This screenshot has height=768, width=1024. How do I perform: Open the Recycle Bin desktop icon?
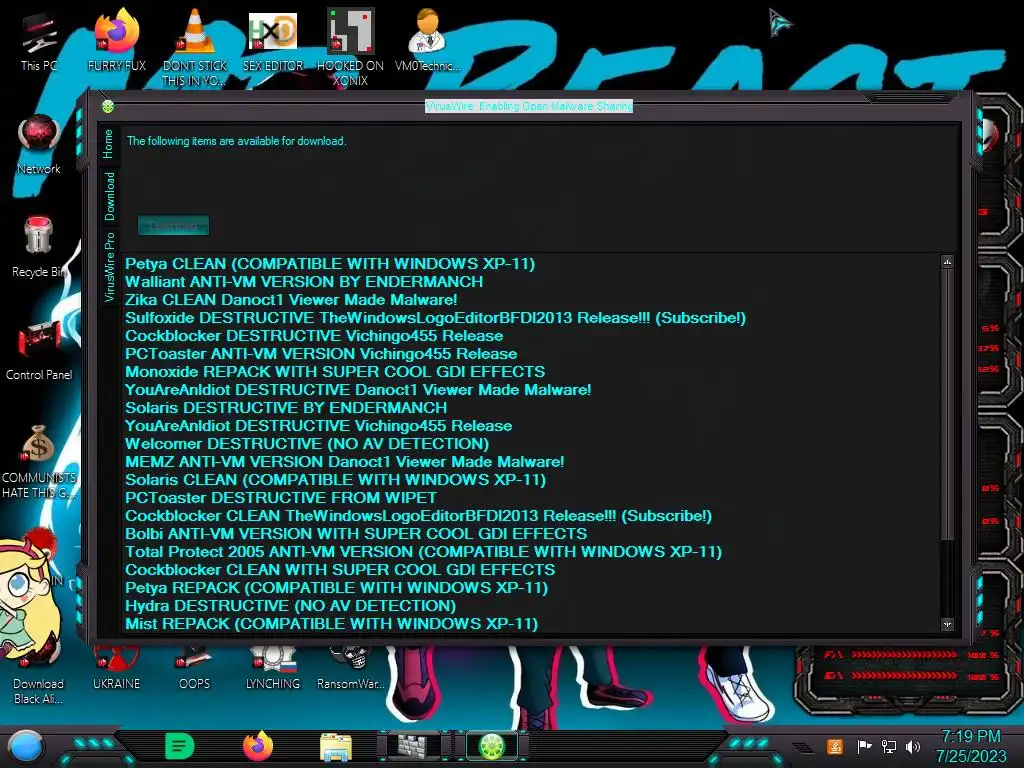click(39, 247)
